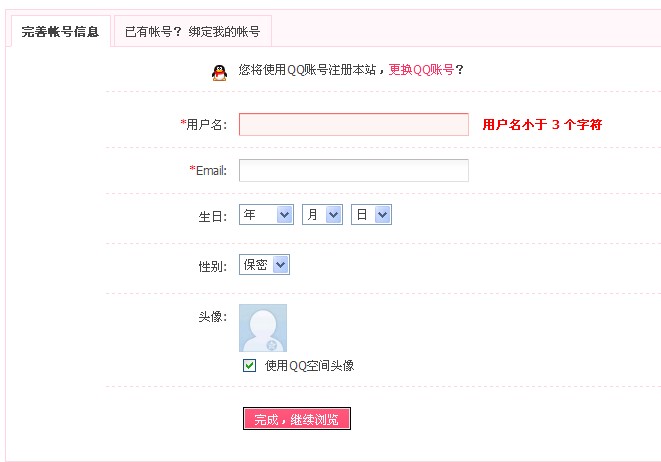Click the arrow of the day dropdown
This screenshot has width=661, height=462.
(382, 215)
